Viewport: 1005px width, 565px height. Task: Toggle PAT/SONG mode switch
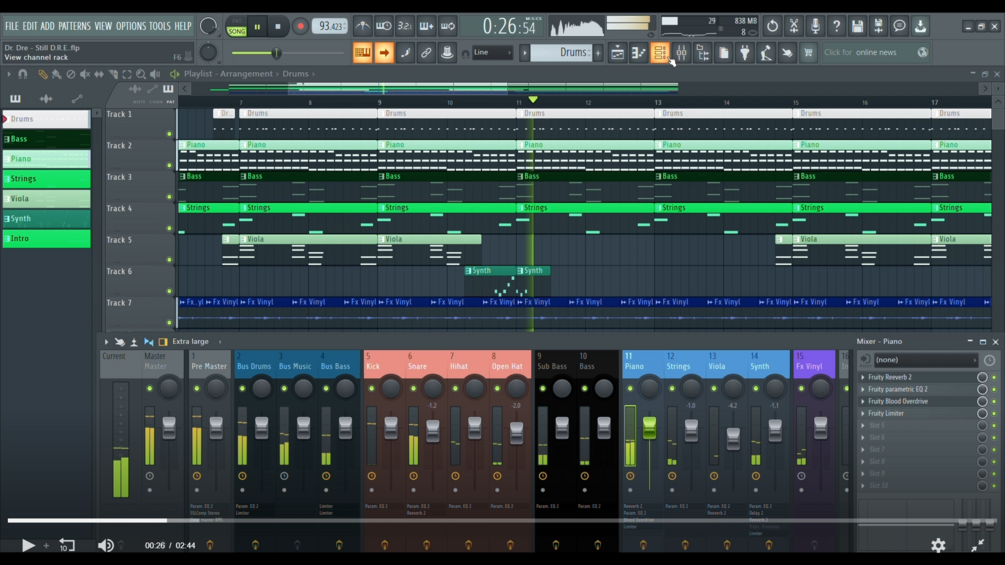coord(237,27)
